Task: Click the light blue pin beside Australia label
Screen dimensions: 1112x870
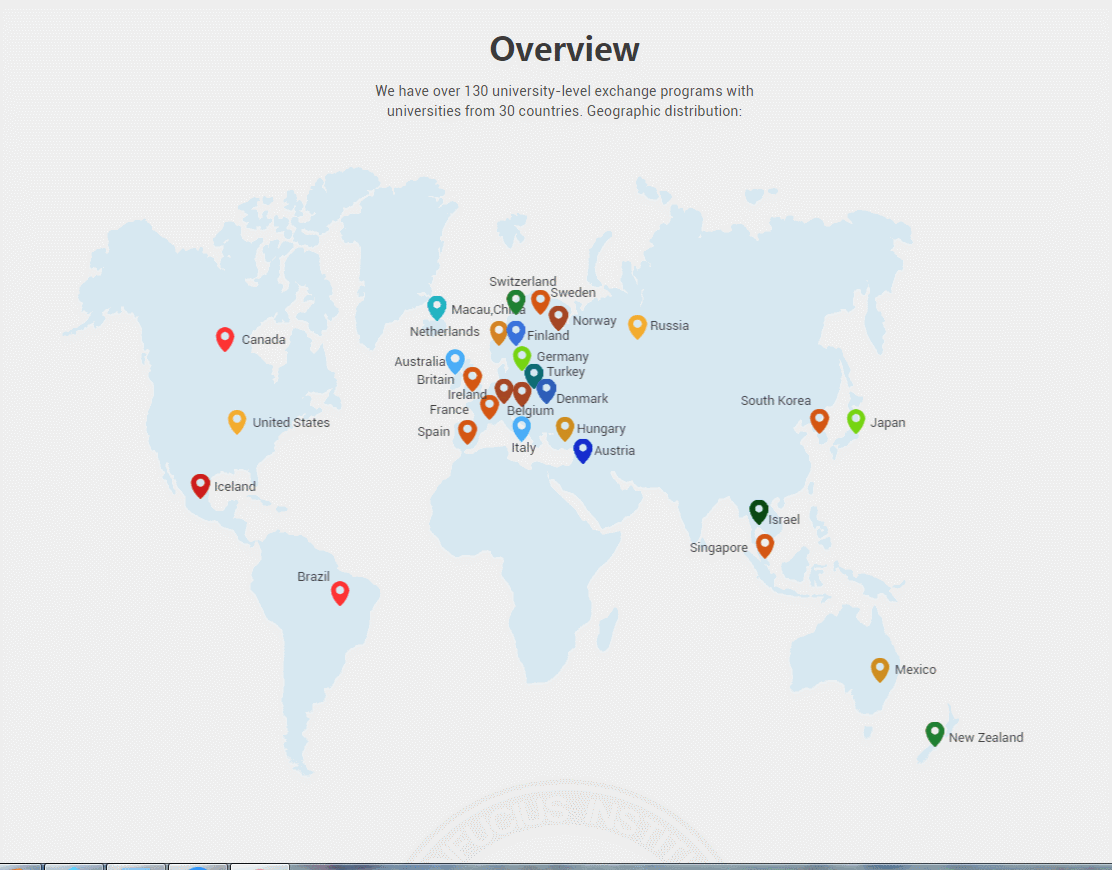Action: tap(455, 361)
